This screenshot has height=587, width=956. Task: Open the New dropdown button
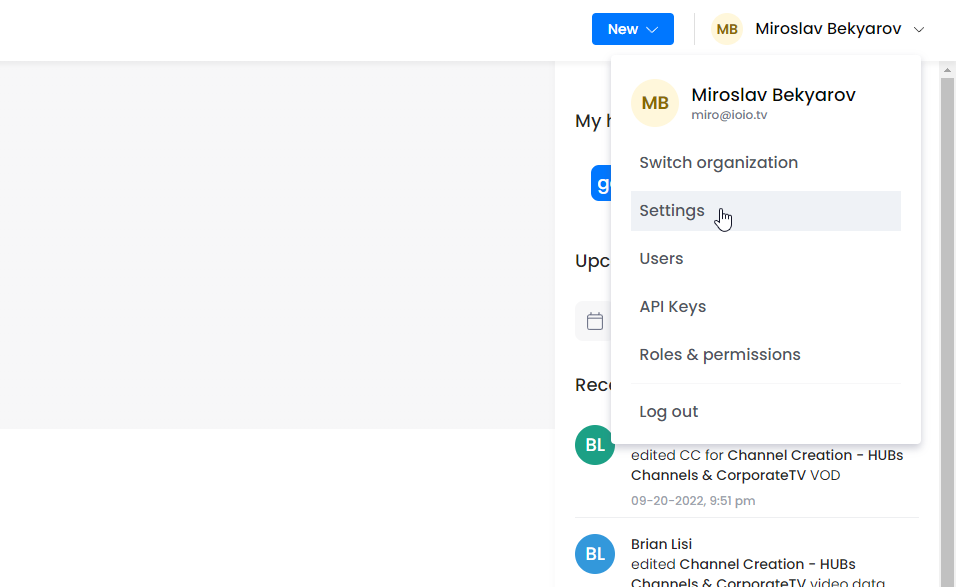pyautogui.click(x=632, y=29)
